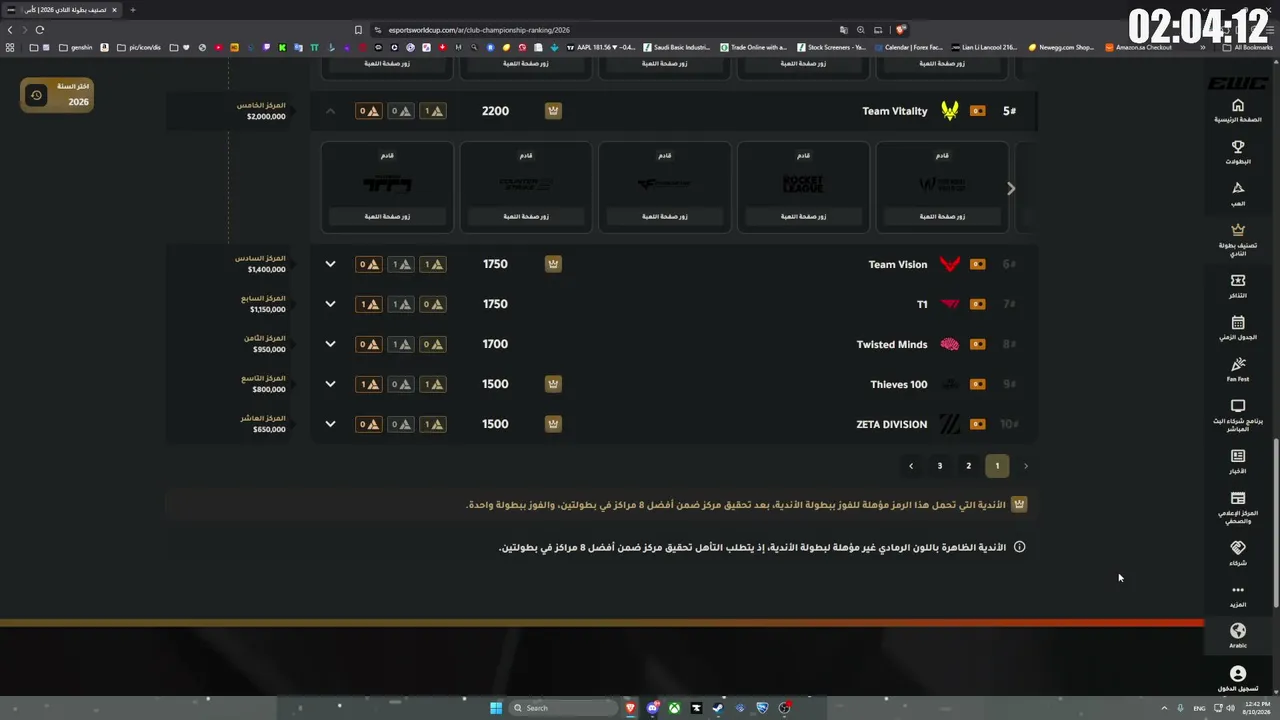Open a new browser tab
The height and width of the screenshot is (720, 1280).
(x=132, y=10)
